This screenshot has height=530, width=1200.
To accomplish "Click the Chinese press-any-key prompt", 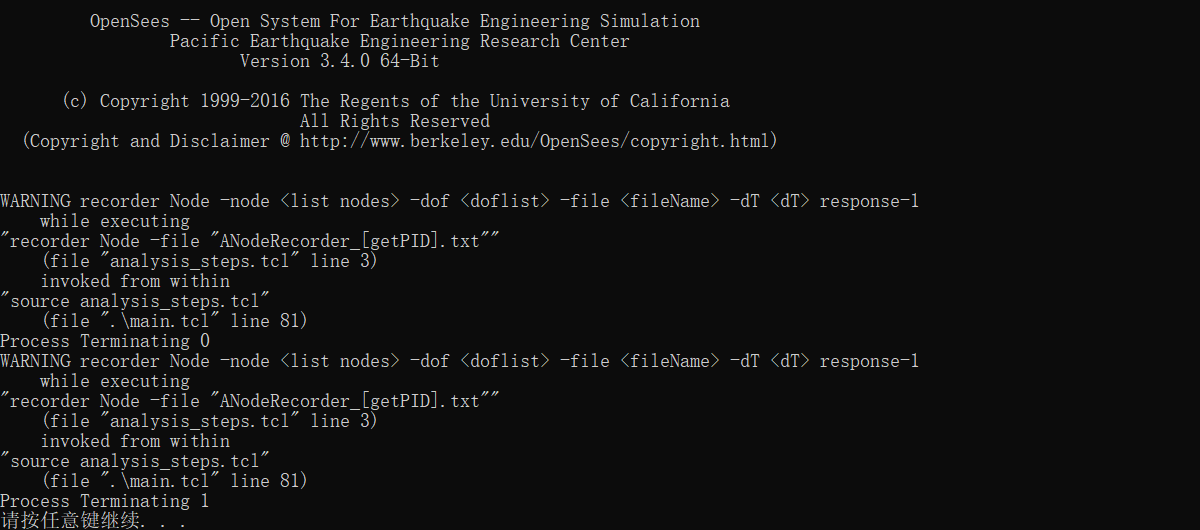I will [93, 521].
